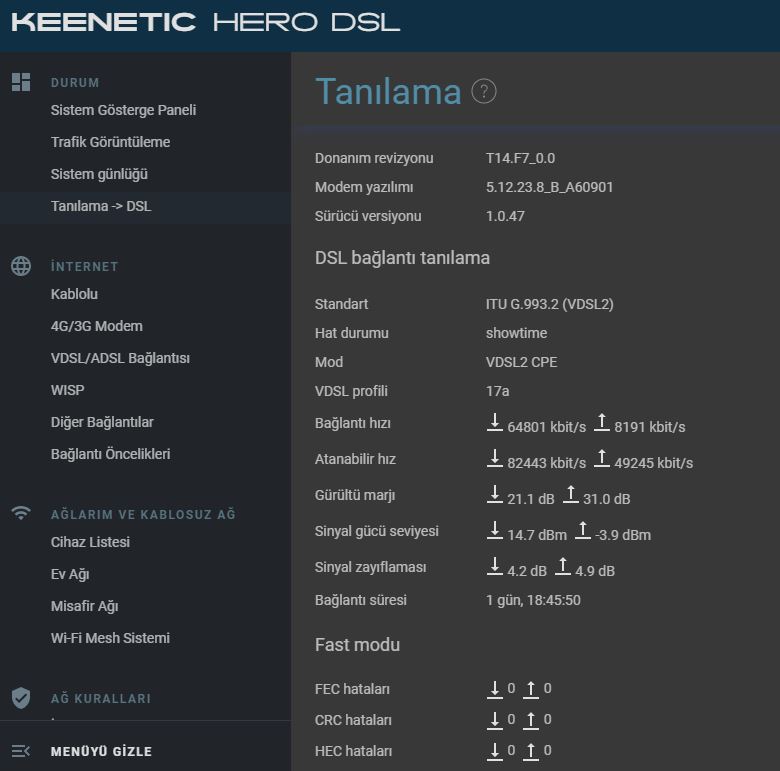Click upload arrow in Sinyal gücü seviyesi row

(583, 530)
